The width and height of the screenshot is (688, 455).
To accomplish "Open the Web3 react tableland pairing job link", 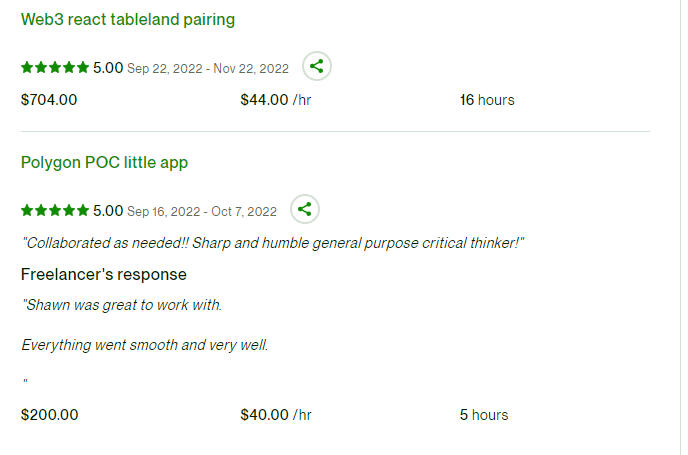I will 128,19.
